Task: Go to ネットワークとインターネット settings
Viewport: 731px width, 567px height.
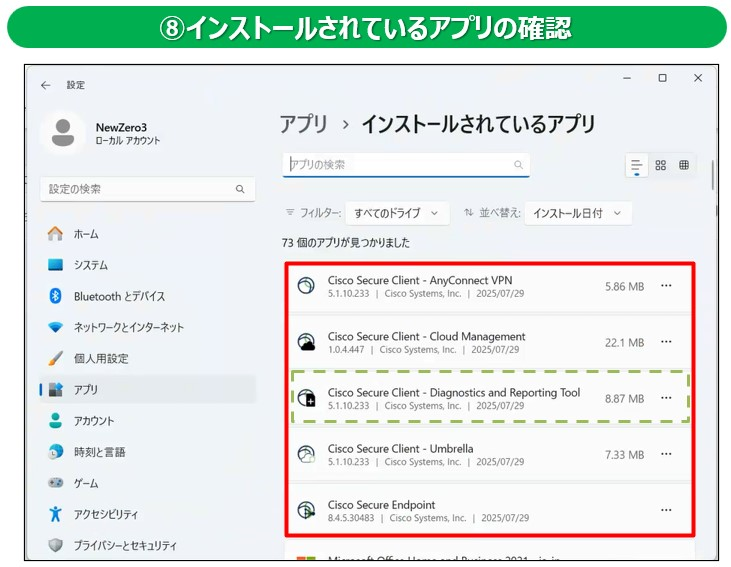Action: click(148, 327)
